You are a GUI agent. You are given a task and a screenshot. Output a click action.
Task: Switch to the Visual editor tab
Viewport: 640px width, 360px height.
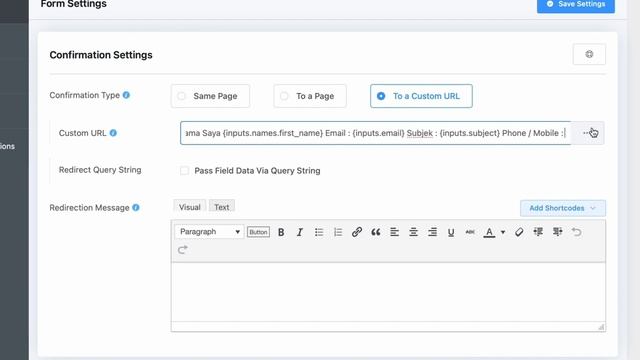coord(189,207)
